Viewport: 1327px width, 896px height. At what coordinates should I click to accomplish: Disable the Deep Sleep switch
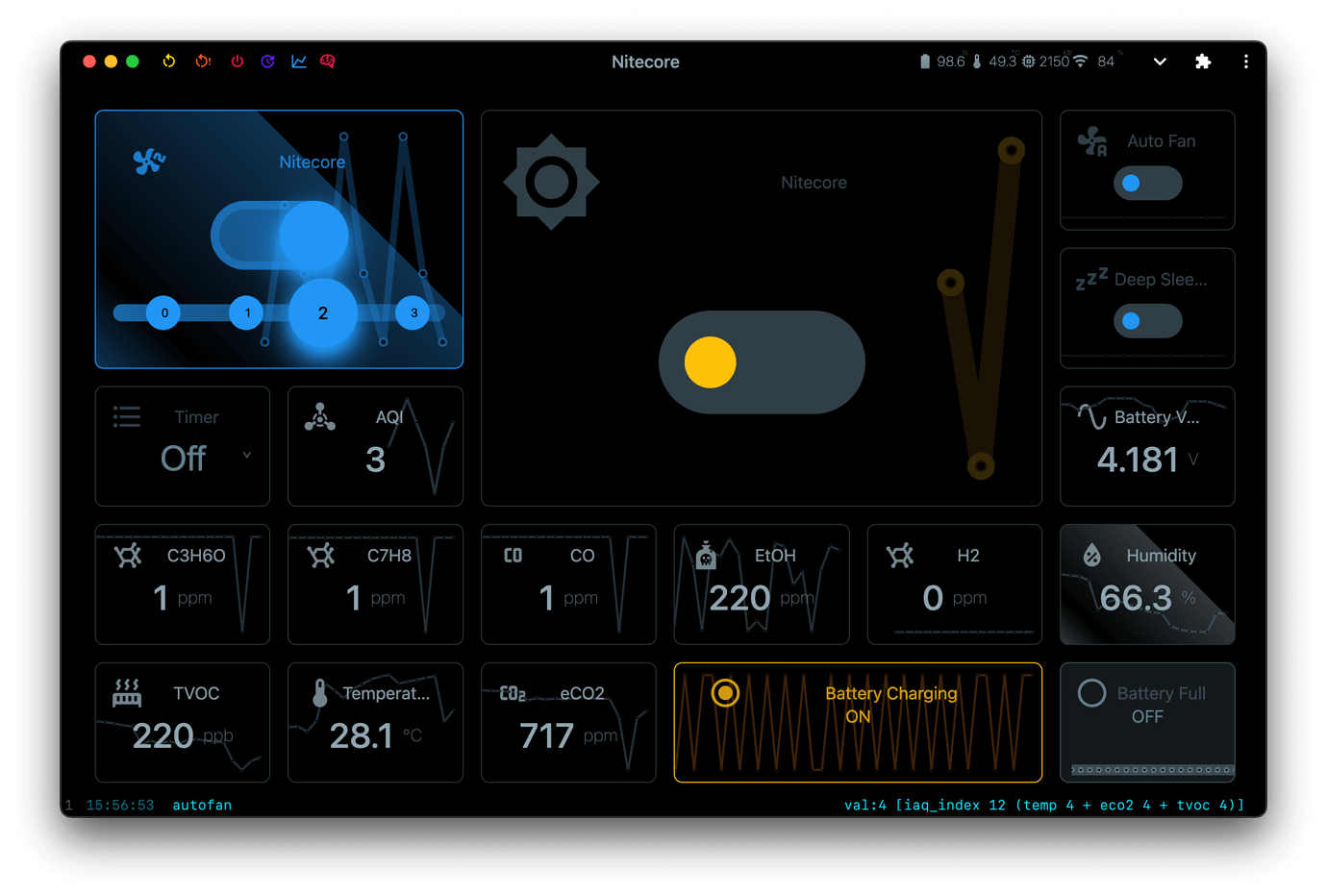(x=1147, y=320)
